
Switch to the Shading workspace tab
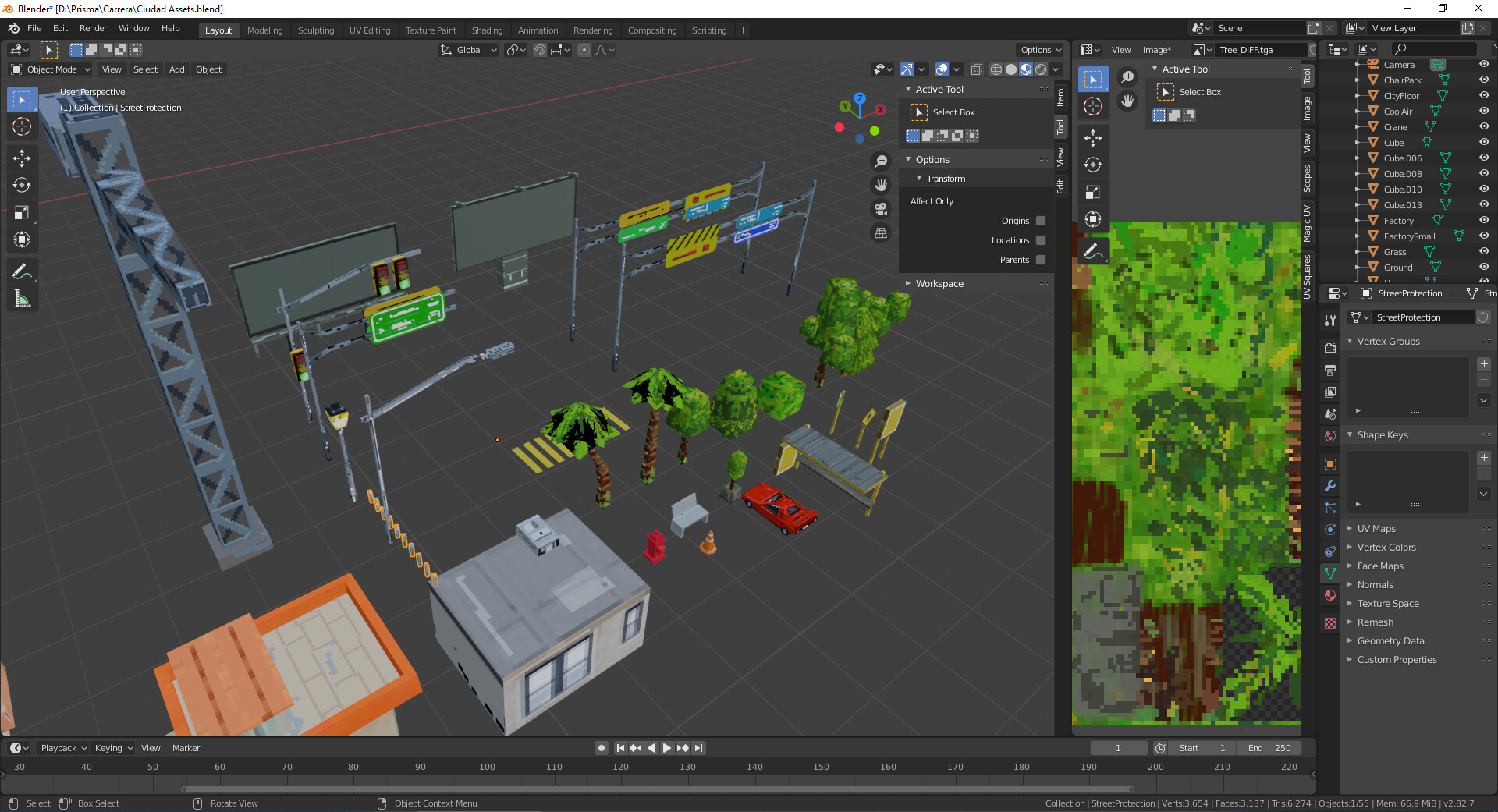[487, 30]
